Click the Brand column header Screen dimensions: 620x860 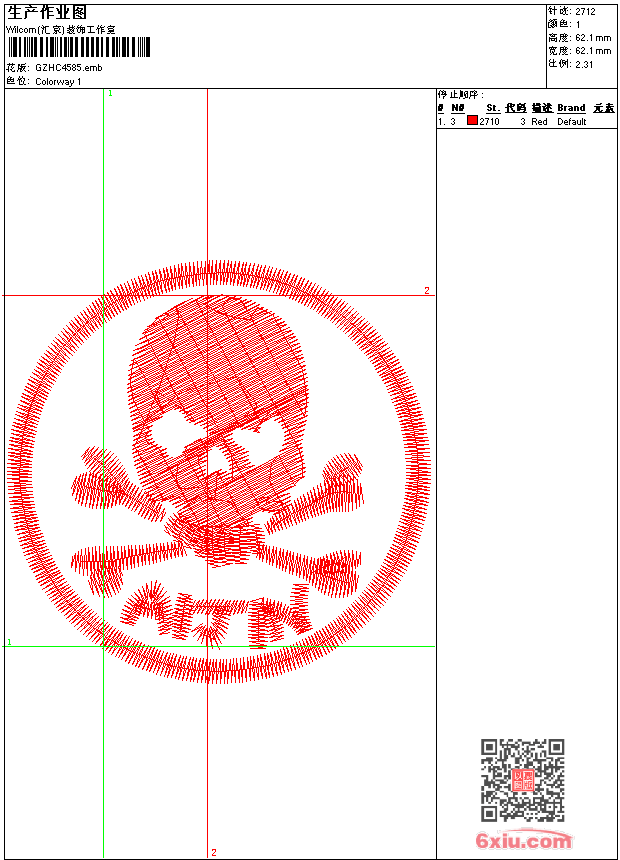click(x=571, y=108)
